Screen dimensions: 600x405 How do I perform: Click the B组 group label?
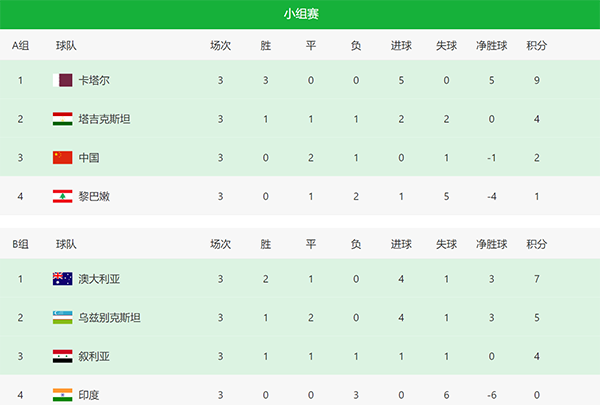click(x=20, y=244)
